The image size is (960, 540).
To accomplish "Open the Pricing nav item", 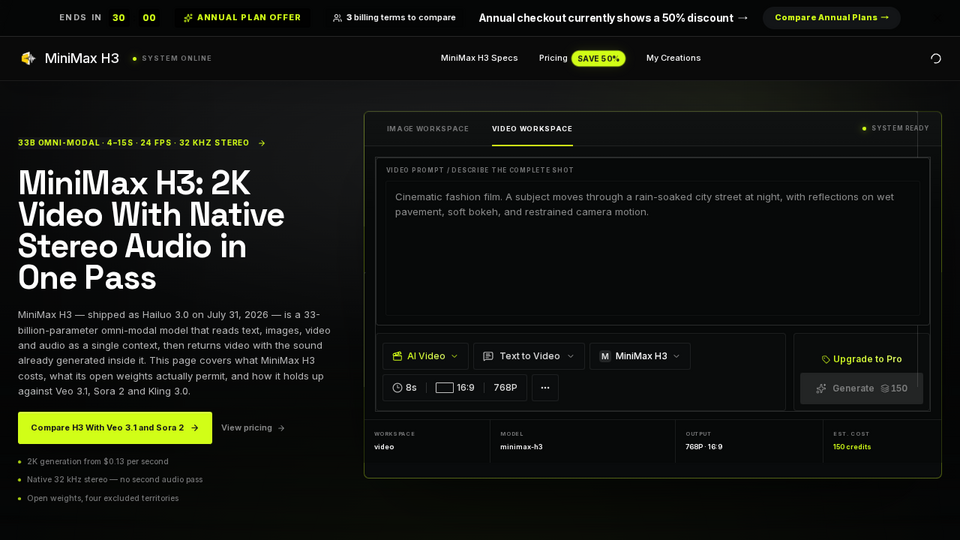I will pyautogui.click(x=553, y=58).
